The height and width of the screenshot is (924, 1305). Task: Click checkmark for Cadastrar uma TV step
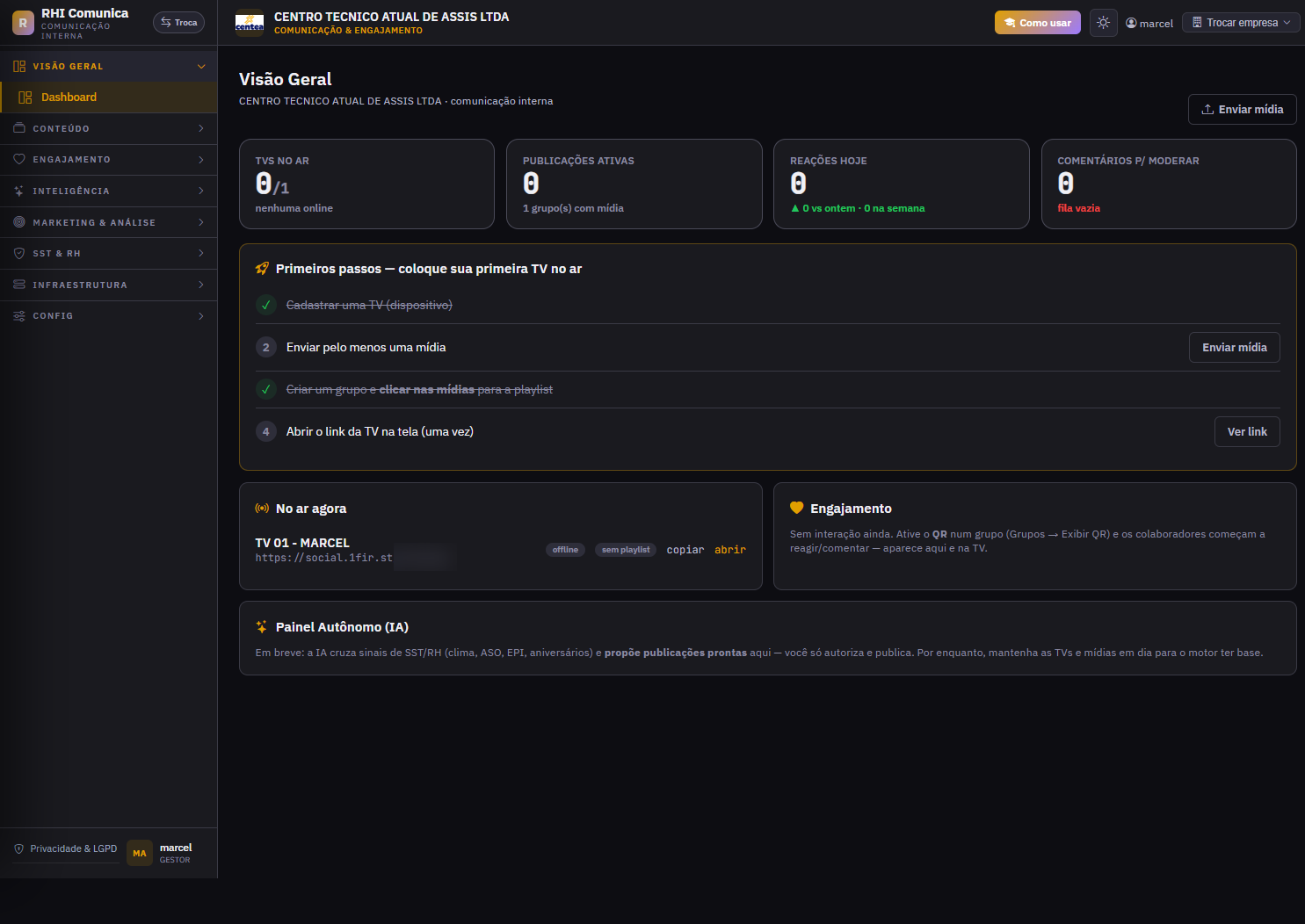pos(266,305)
